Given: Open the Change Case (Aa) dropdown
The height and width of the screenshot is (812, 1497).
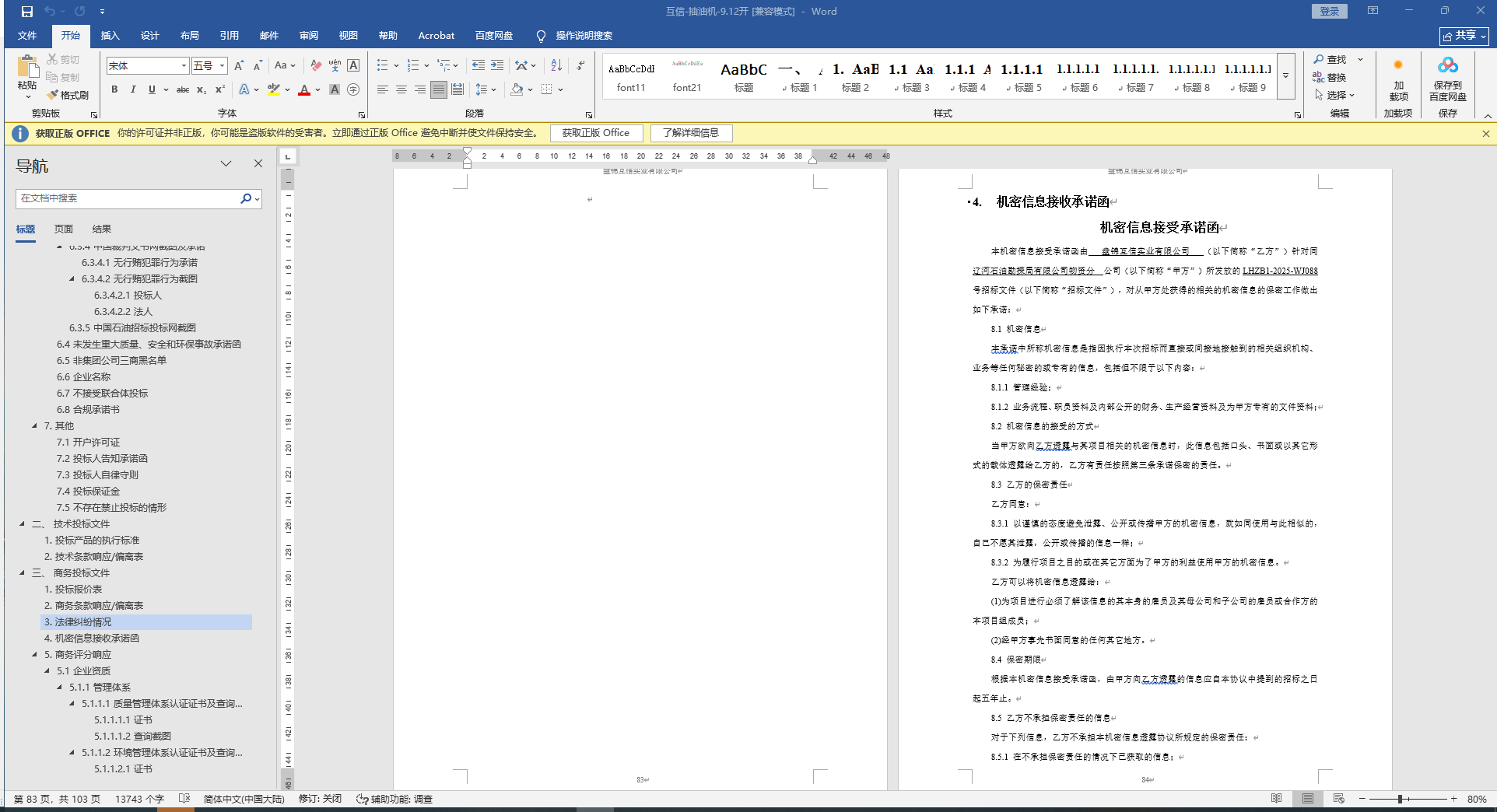Looking at the screenshot, I should point(285,66).
